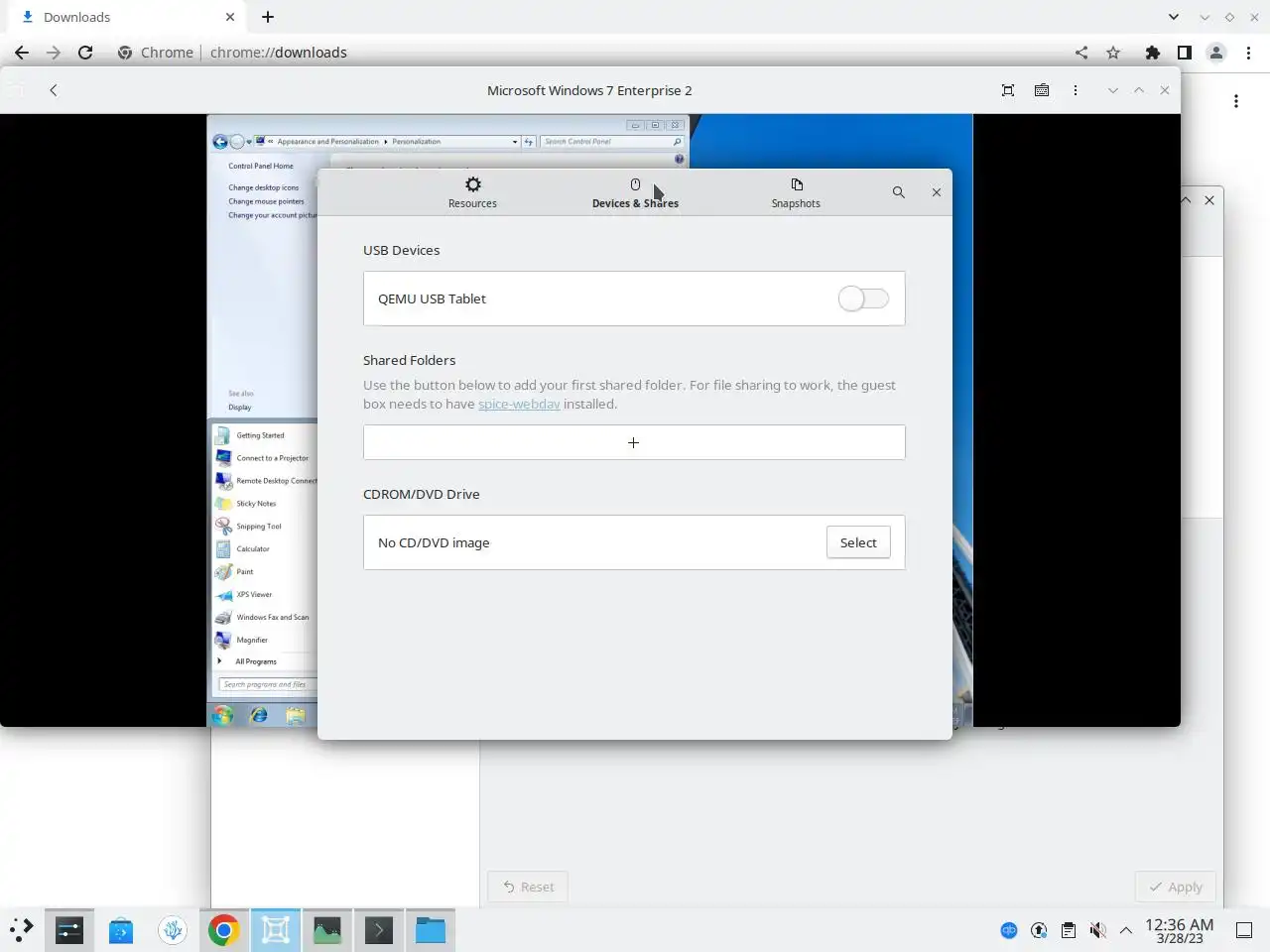The image size is (1270, 952).
Task: Open the spice-webdav link
Action: click(519, 404)
